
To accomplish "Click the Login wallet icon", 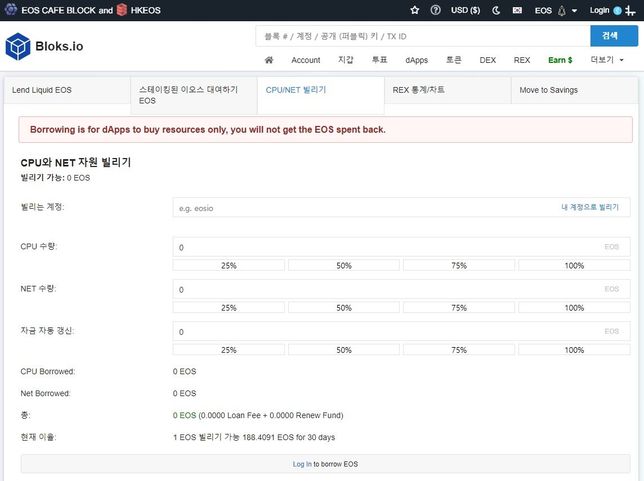I will pos(617,10).
